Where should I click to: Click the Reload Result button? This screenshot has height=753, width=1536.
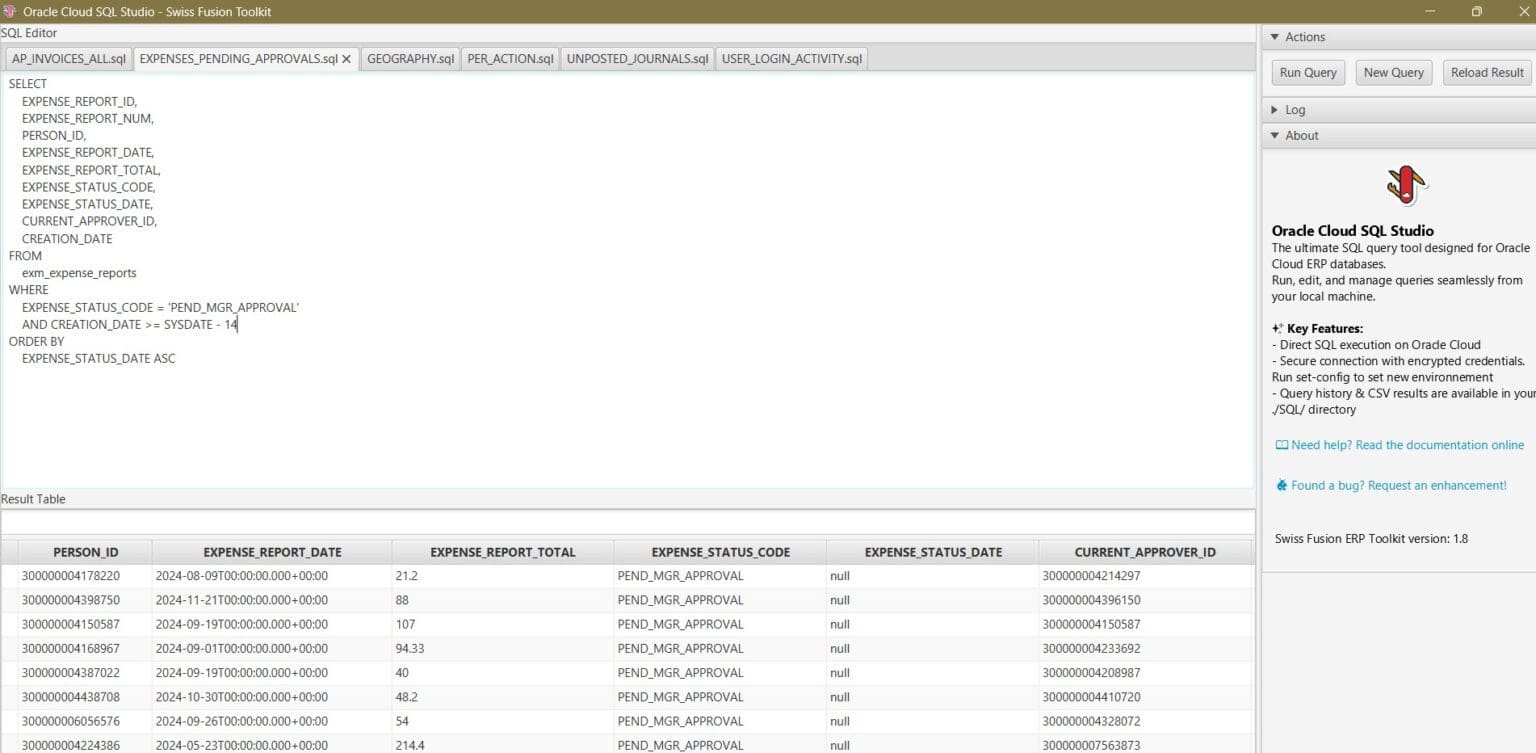1487,72
